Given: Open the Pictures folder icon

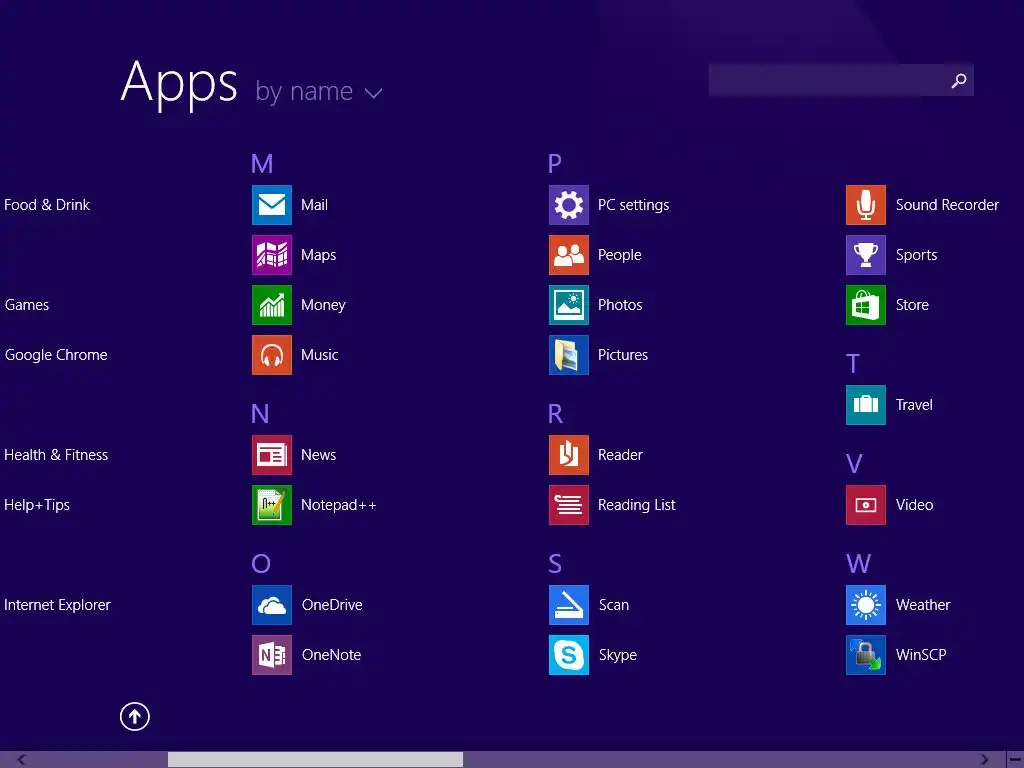Looking at the screenshot, I should (x=569, y=355).
